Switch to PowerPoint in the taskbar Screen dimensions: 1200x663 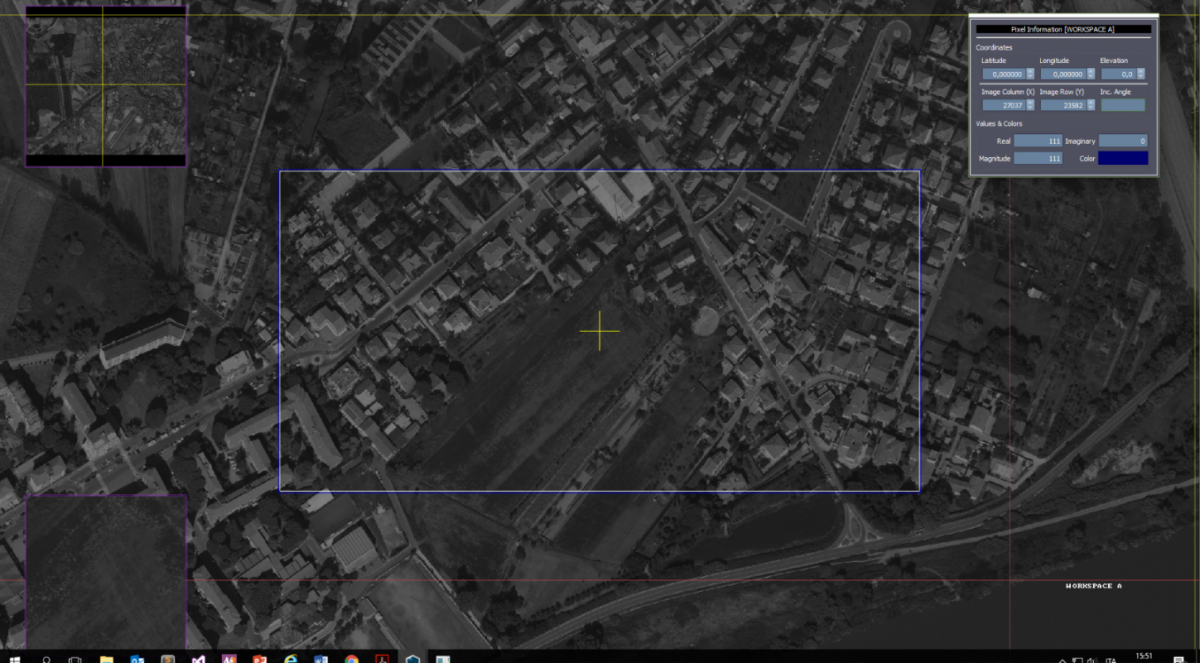coord(259,657)
